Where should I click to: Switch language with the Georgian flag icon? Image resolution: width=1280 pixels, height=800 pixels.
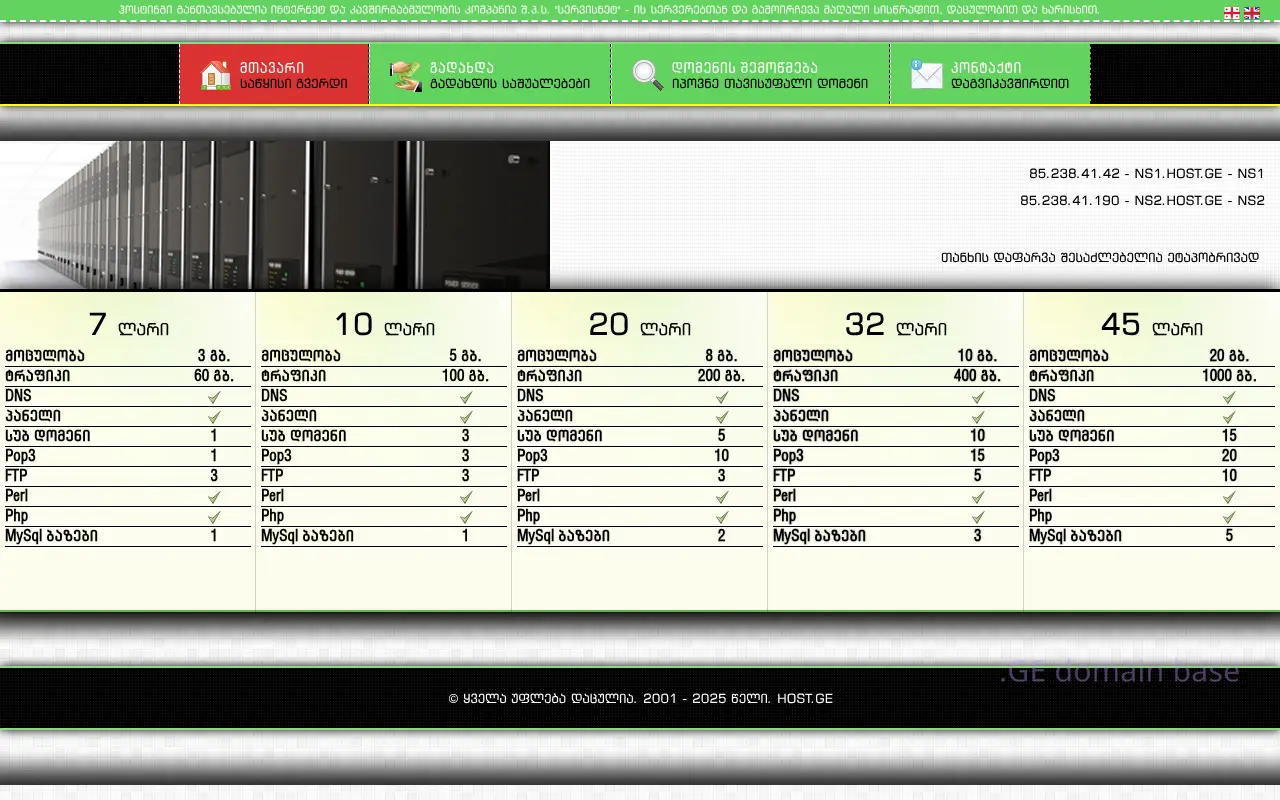click(x=1232, y=14)
